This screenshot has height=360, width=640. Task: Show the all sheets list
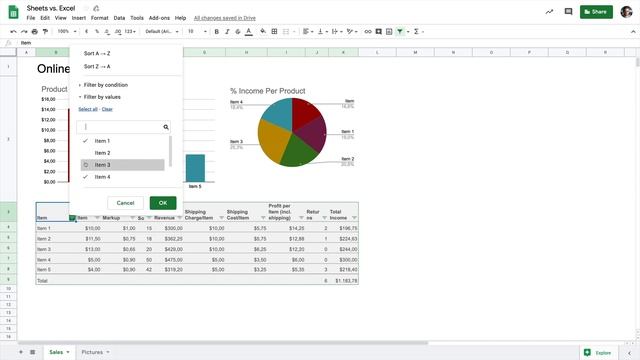point(33,352)
